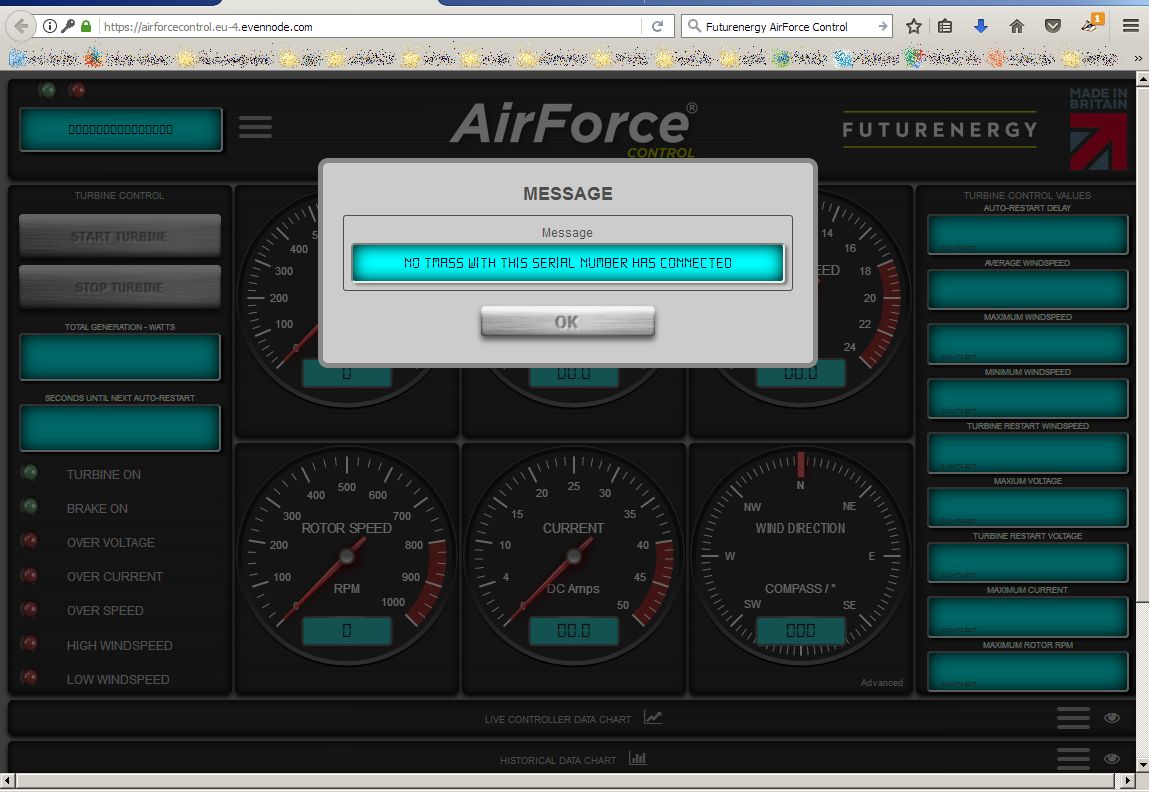Reload the page with the refresh icon

[657, 26]
